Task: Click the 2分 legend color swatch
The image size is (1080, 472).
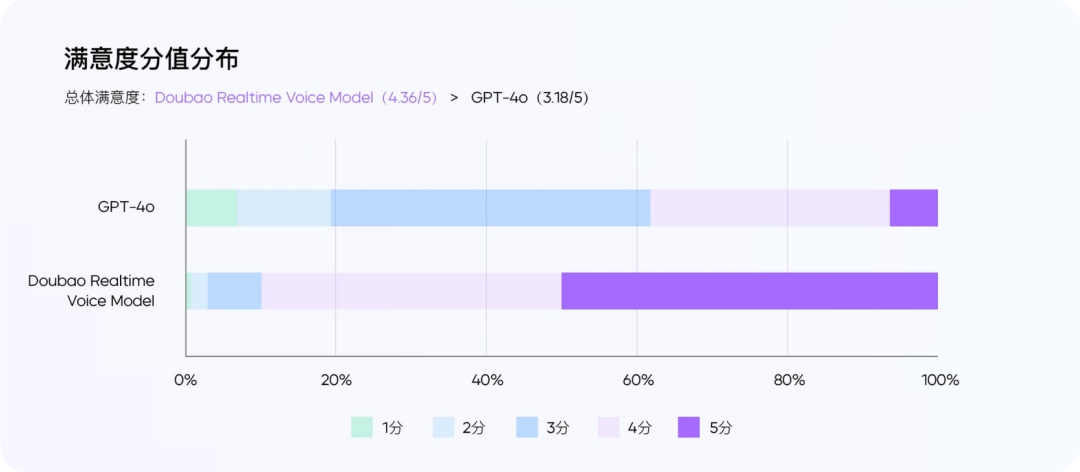Action: tap(444, 427)
